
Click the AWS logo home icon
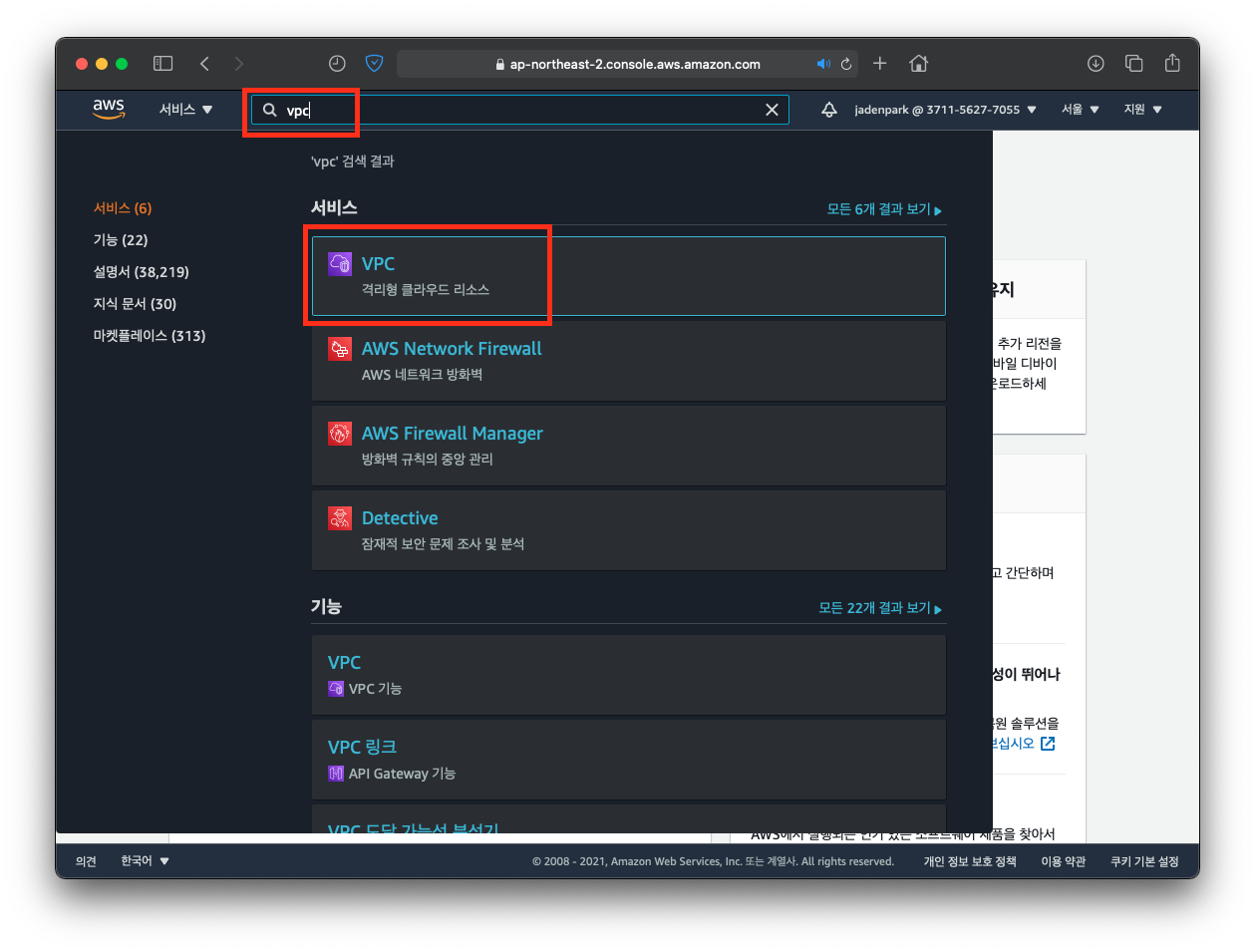click(109, 109)
